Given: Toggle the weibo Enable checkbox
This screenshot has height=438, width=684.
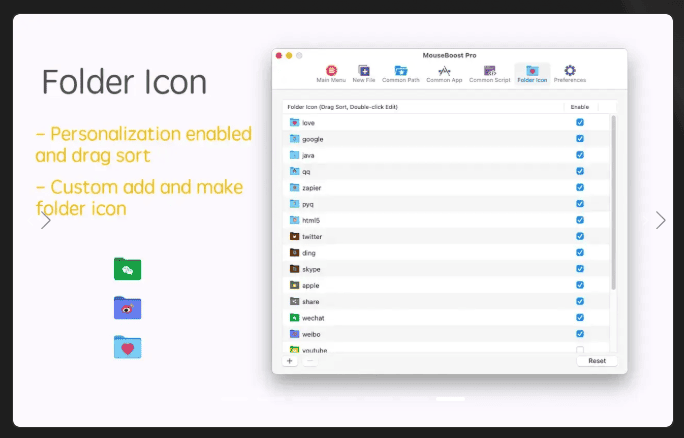Looking at the screenshot, I should (580, 334).
